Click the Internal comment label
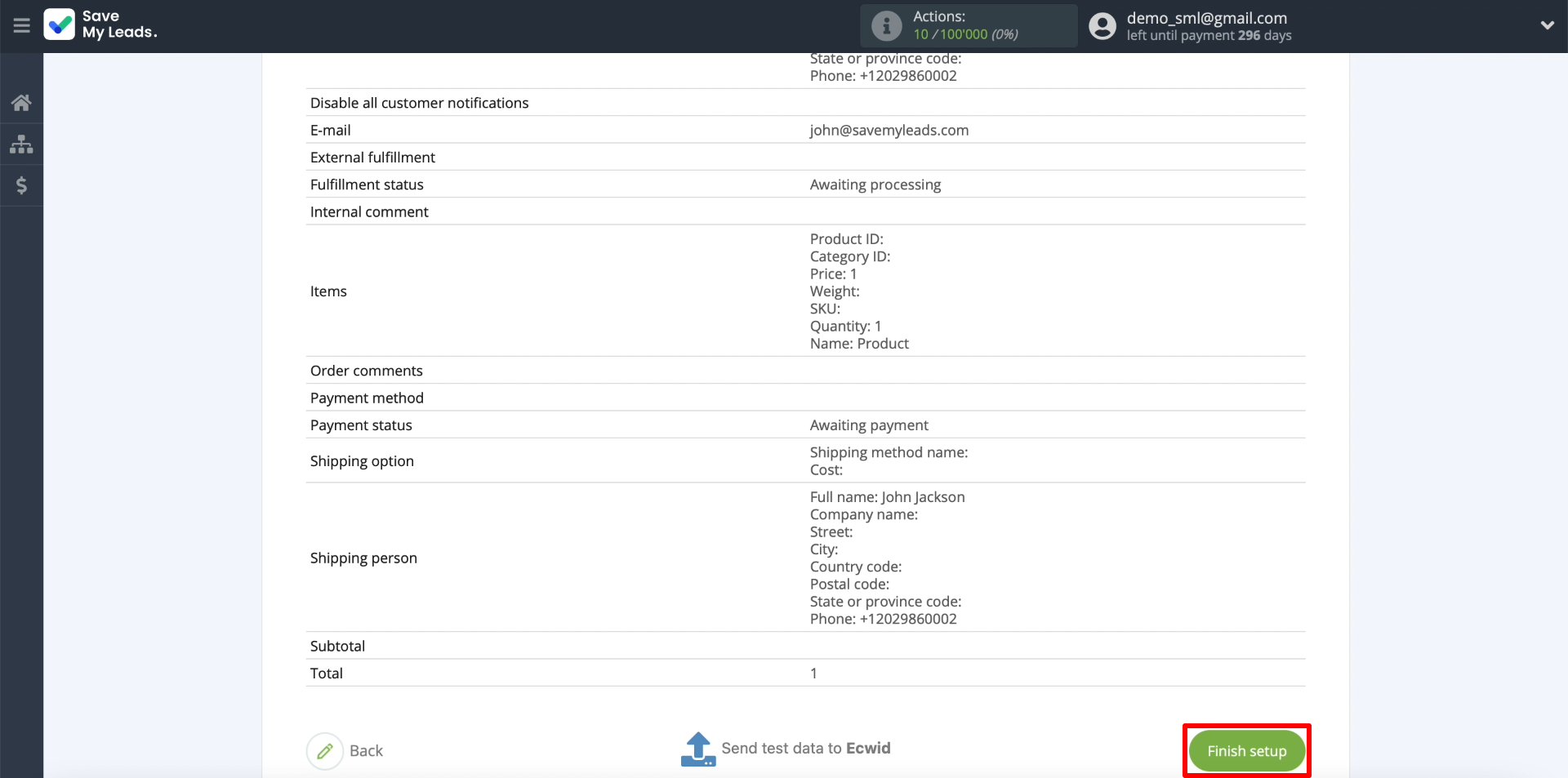The height and width of the screenshot is (778, 1568). tap(369, 212)
